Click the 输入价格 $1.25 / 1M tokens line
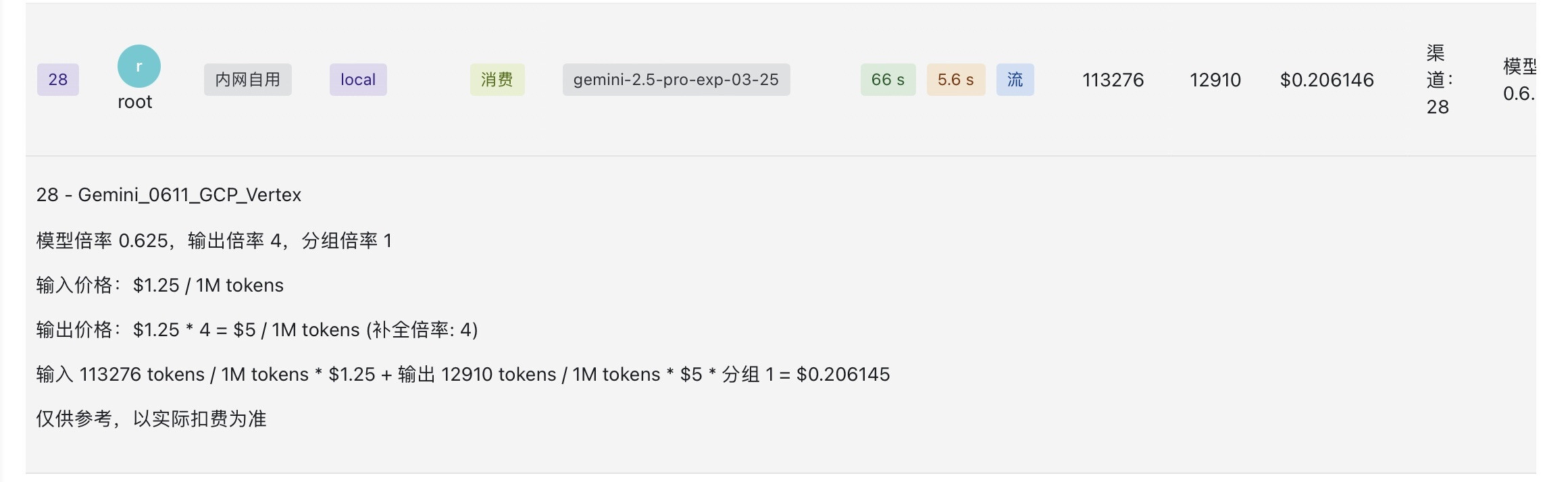Image resolution: width=1568 pixels, height=482 pixels. (160, 286)
